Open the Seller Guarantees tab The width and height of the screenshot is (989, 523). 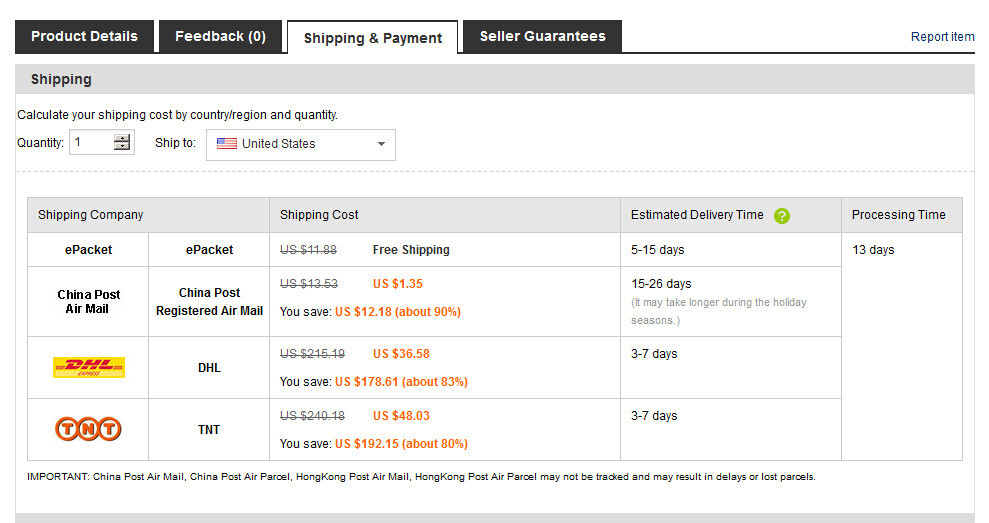[542, 36]
